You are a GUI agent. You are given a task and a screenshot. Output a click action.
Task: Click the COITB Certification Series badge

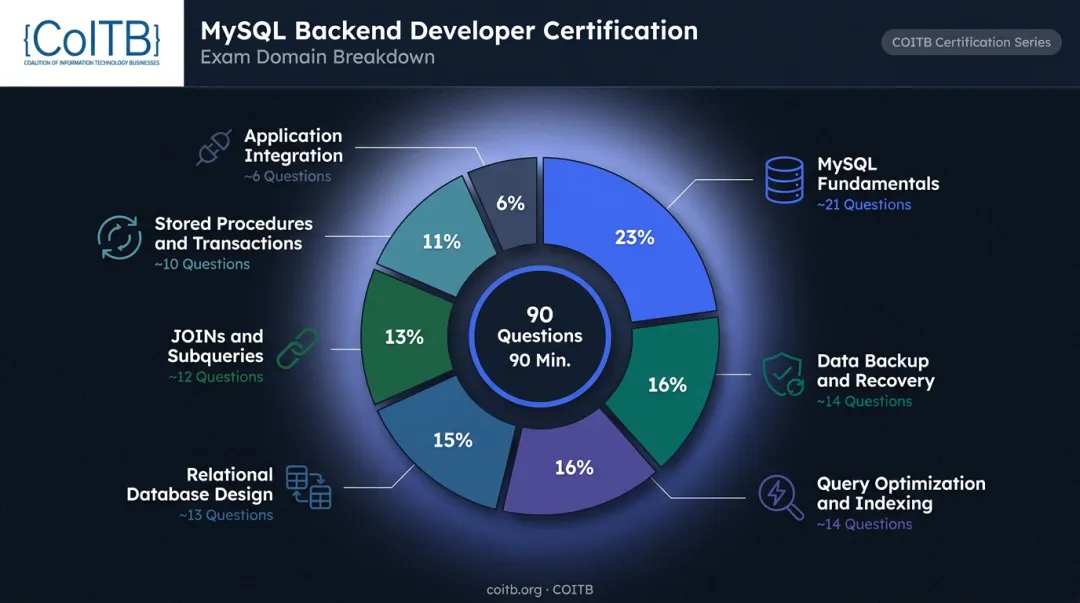[x=971, y=42]
